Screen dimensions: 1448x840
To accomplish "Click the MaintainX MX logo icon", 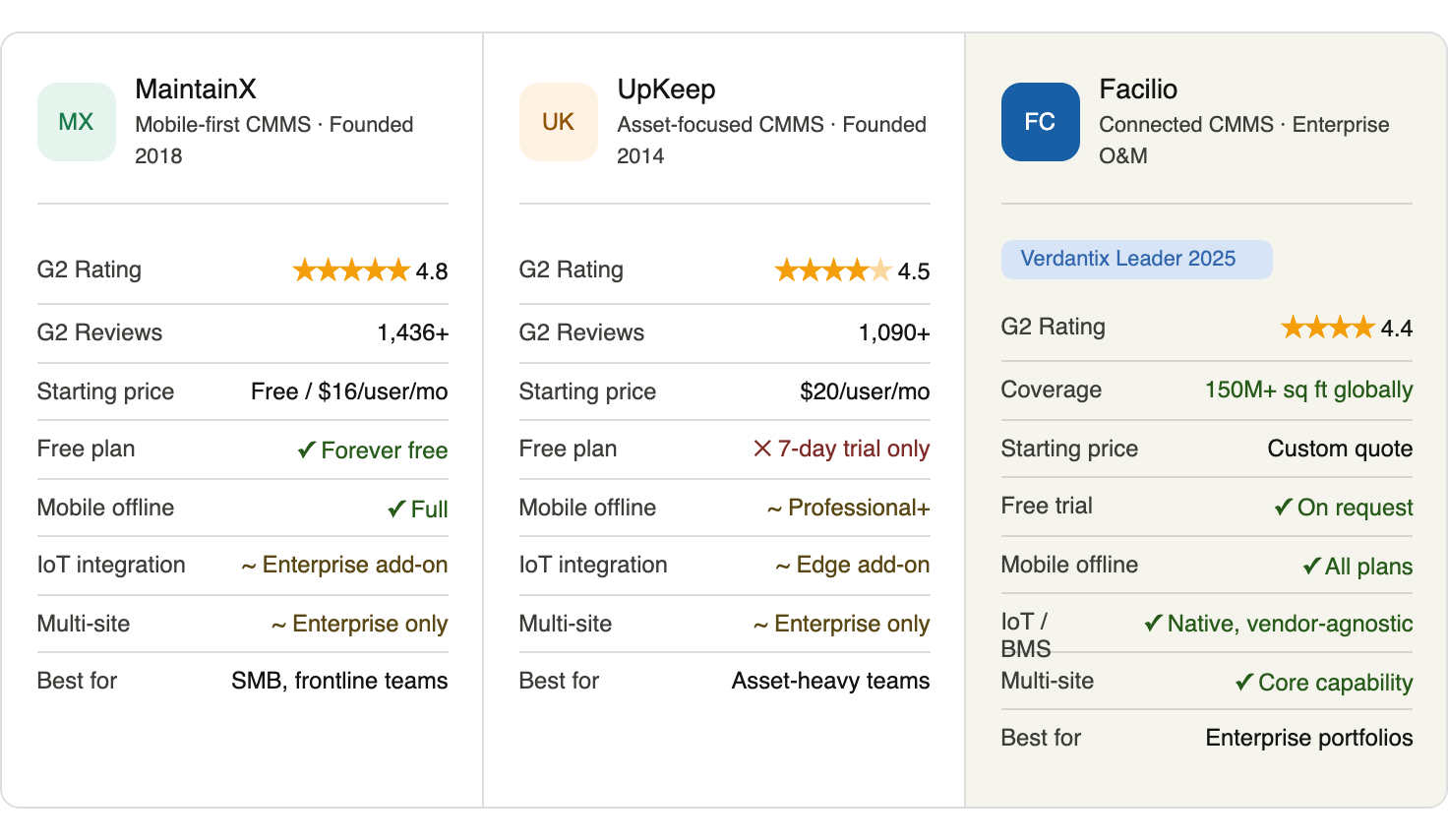I will pos(76,122).
